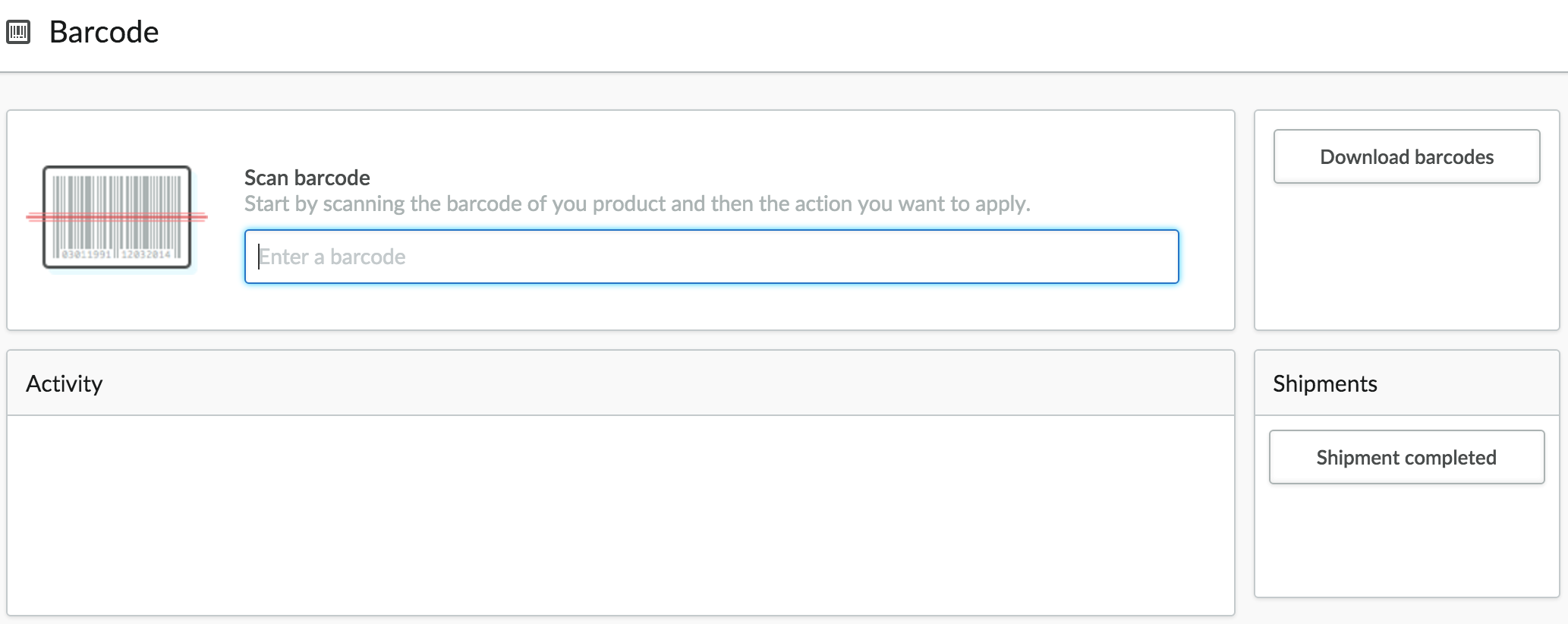Click the 'Enter a barcode' placeholder text
The height and width of the screenshot is (624, 1568).
tap(332, 257)
